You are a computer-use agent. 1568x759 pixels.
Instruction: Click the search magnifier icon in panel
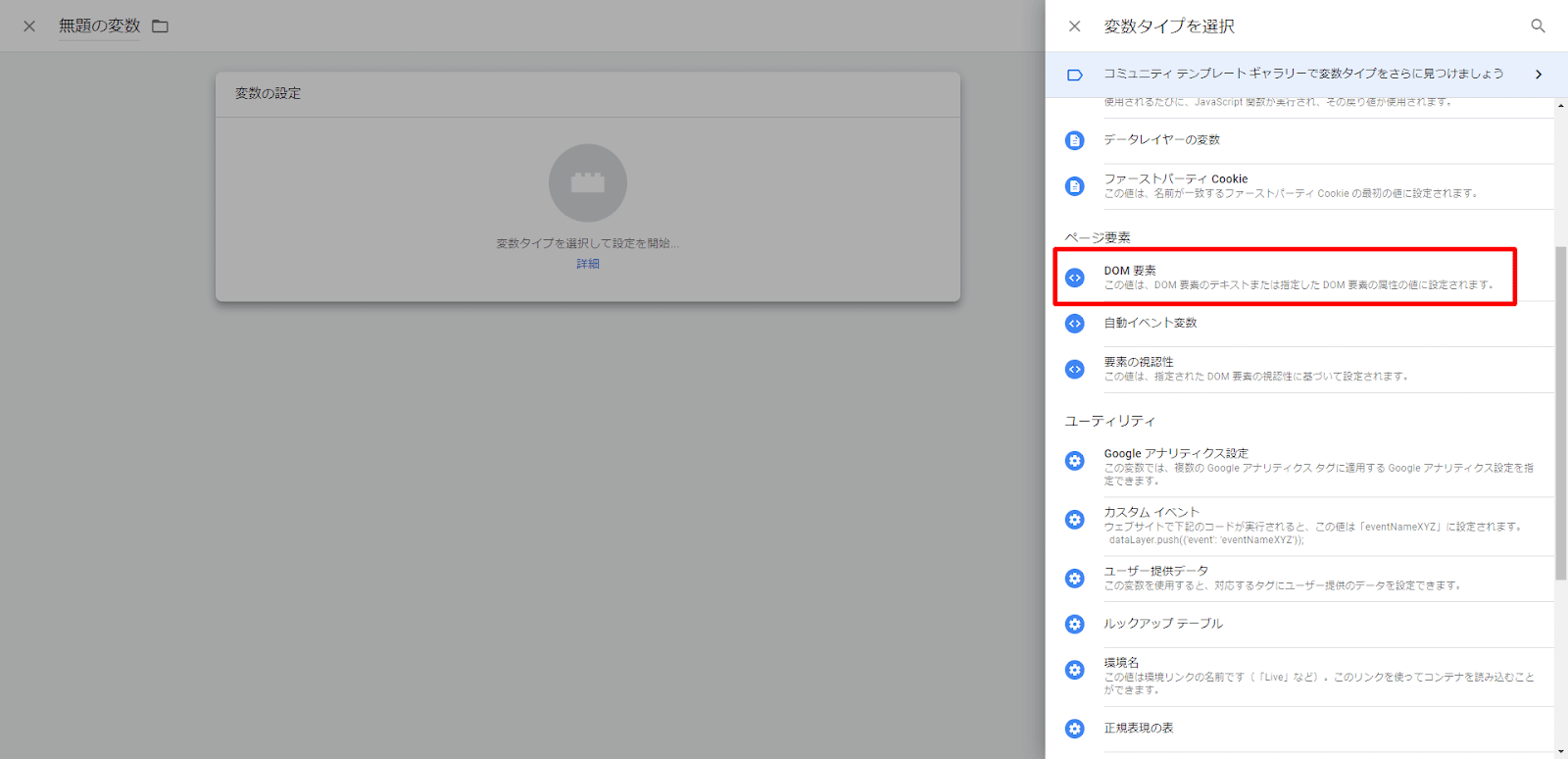coord(1538,26)
